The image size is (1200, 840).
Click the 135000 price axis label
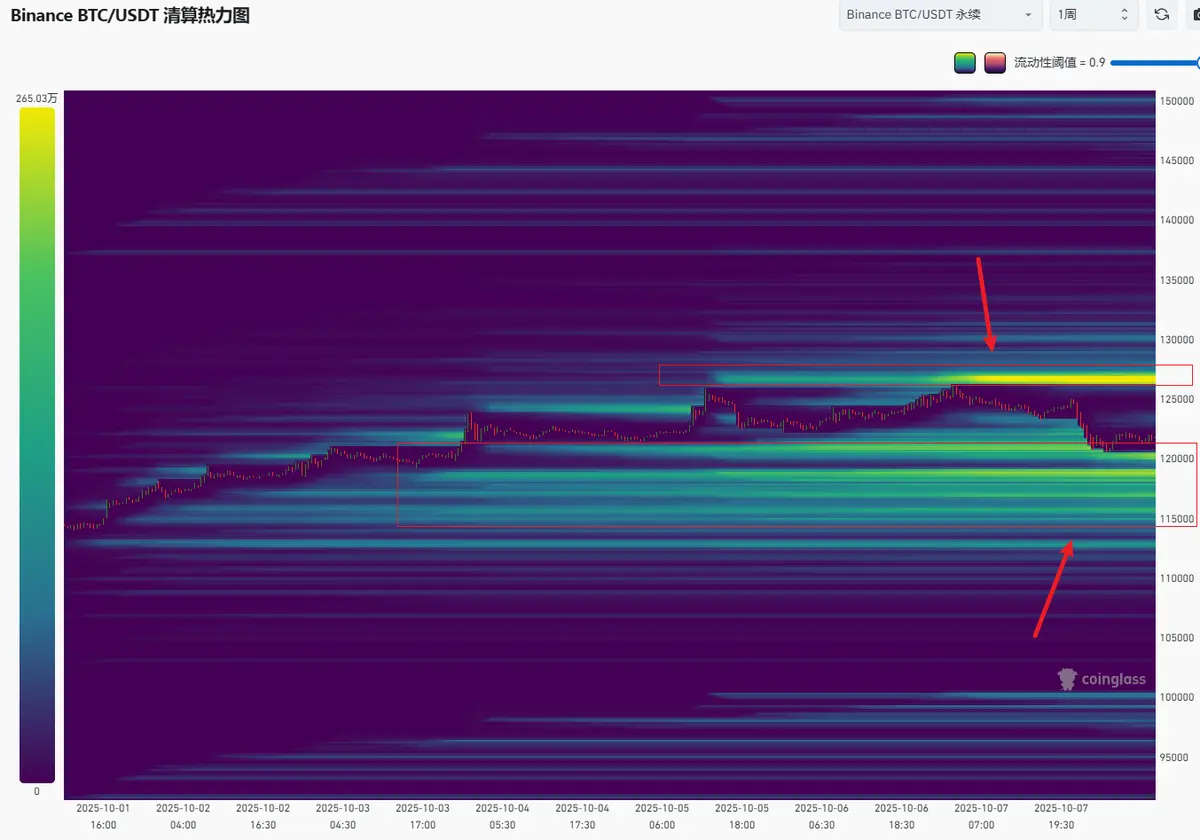[x=1177, y=280]
